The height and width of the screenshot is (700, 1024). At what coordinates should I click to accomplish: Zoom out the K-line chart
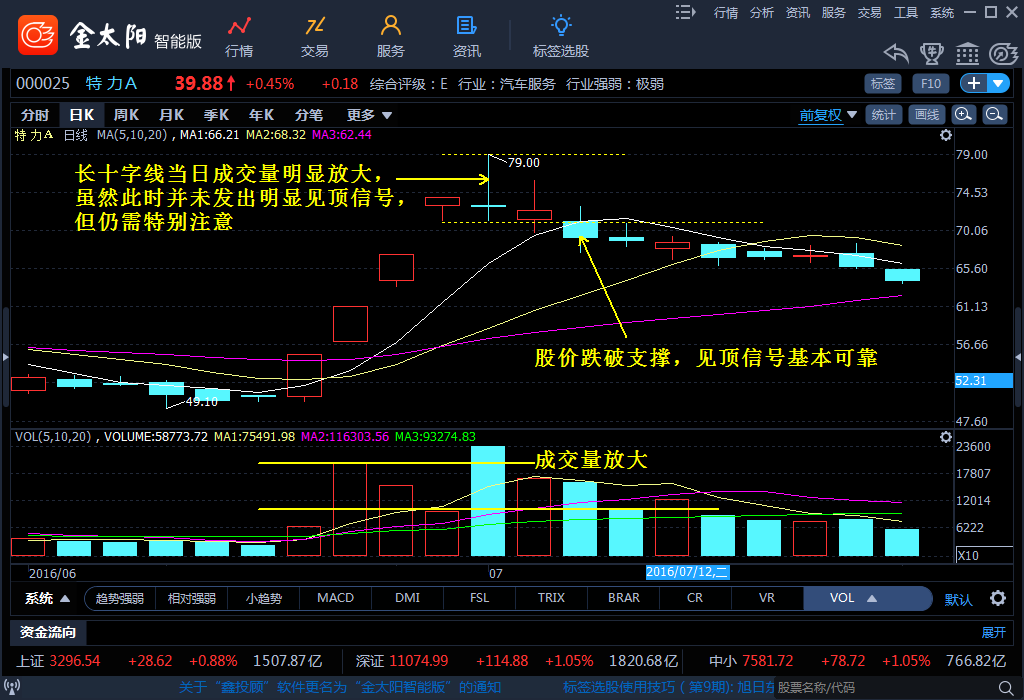tap(995, 115)
